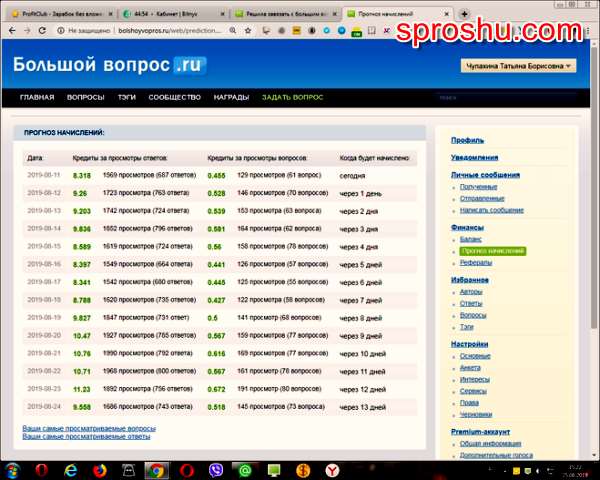Open Ваши самые просматриваемые вопросы link
This screenshot has height=480, width=600.
(x=89, y=428)
